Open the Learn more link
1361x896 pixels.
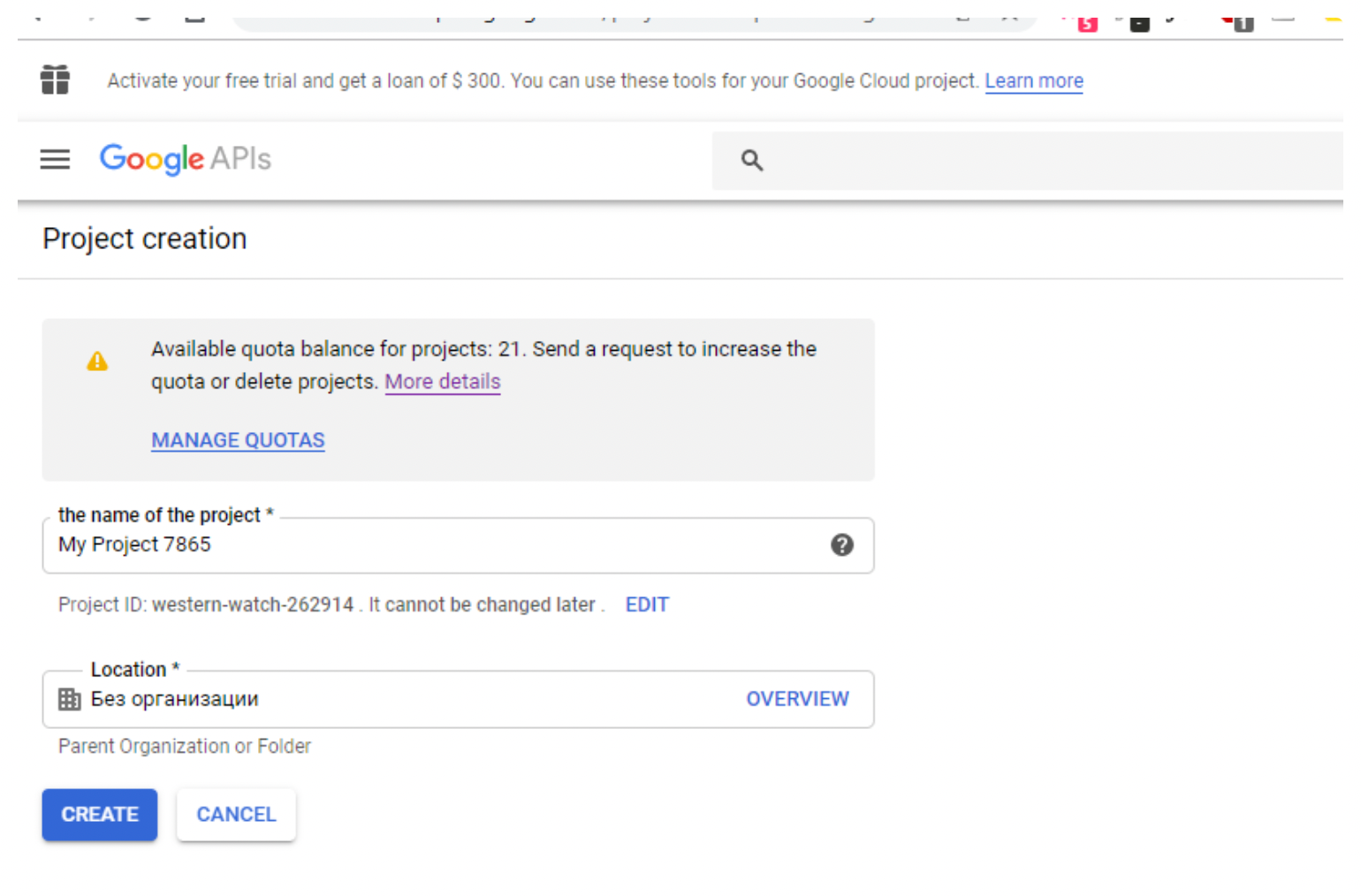(1034, 80)
